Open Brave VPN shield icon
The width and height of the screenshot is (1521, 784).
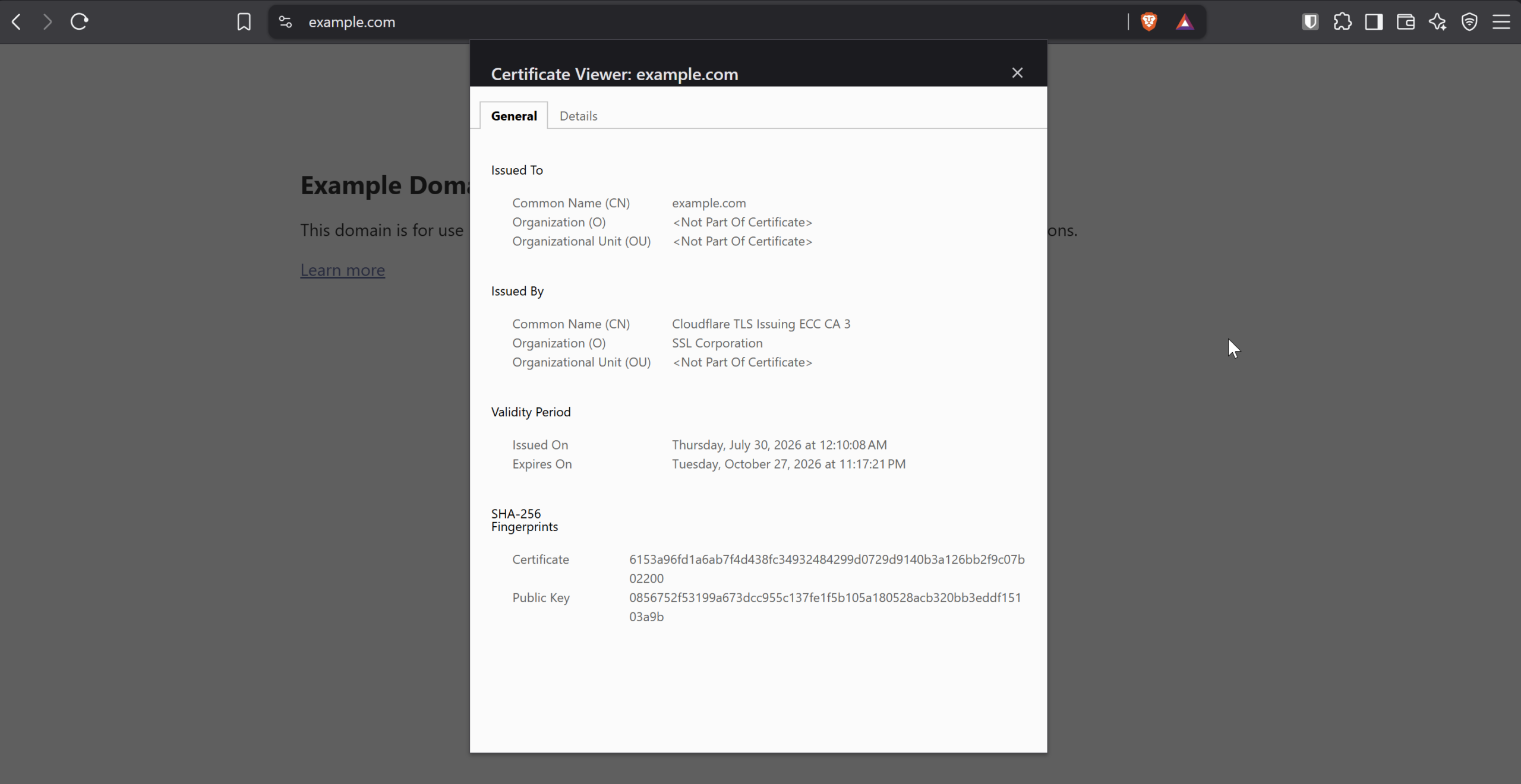click(1469, 22)
